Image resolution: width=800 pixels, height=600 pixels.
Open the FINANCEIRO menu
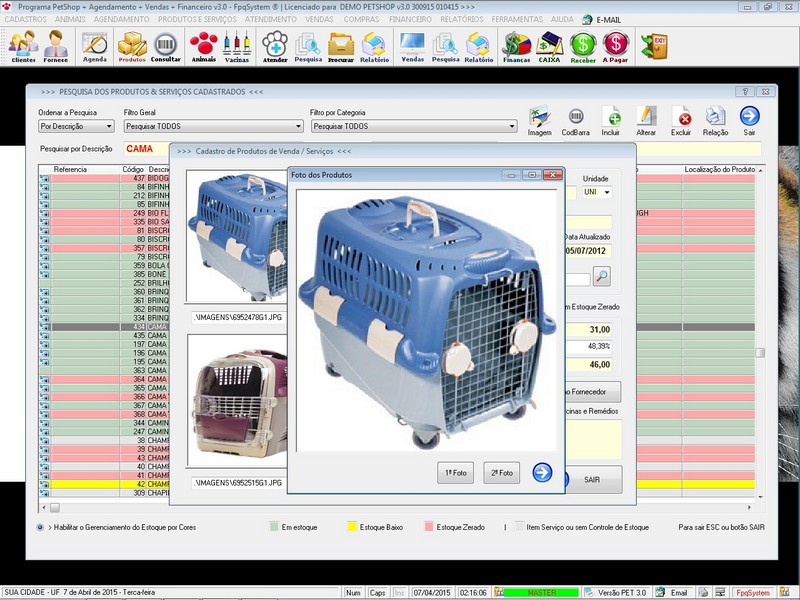click(410, 19)
